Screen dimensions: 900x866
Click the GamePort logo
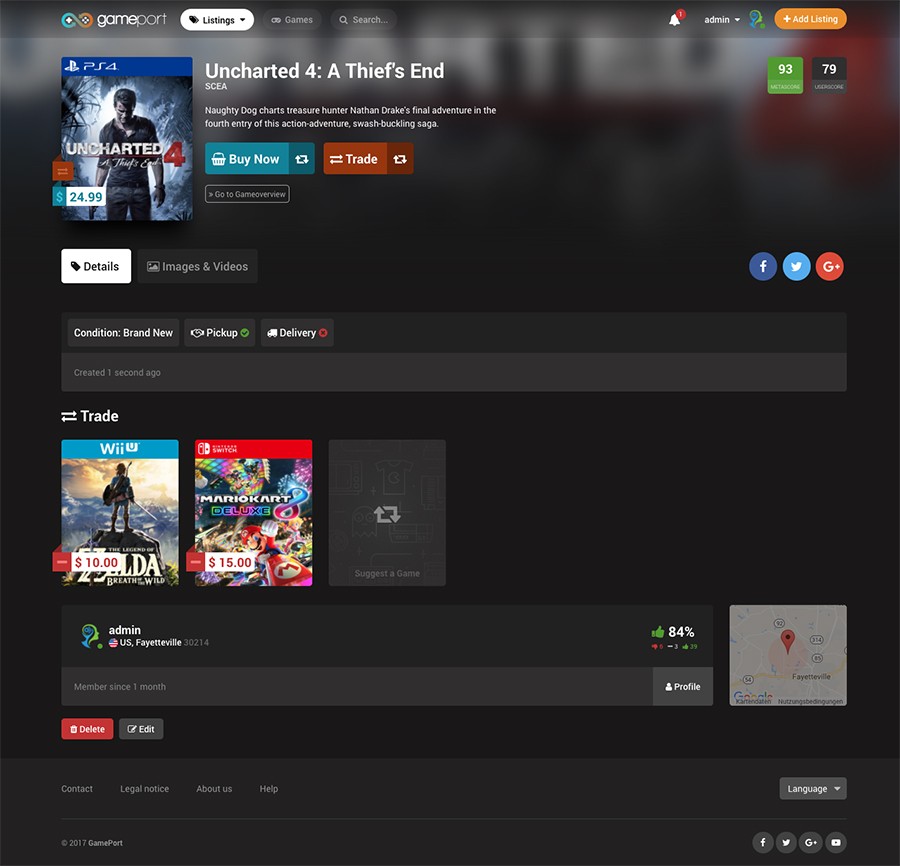(x=114, y=20)
